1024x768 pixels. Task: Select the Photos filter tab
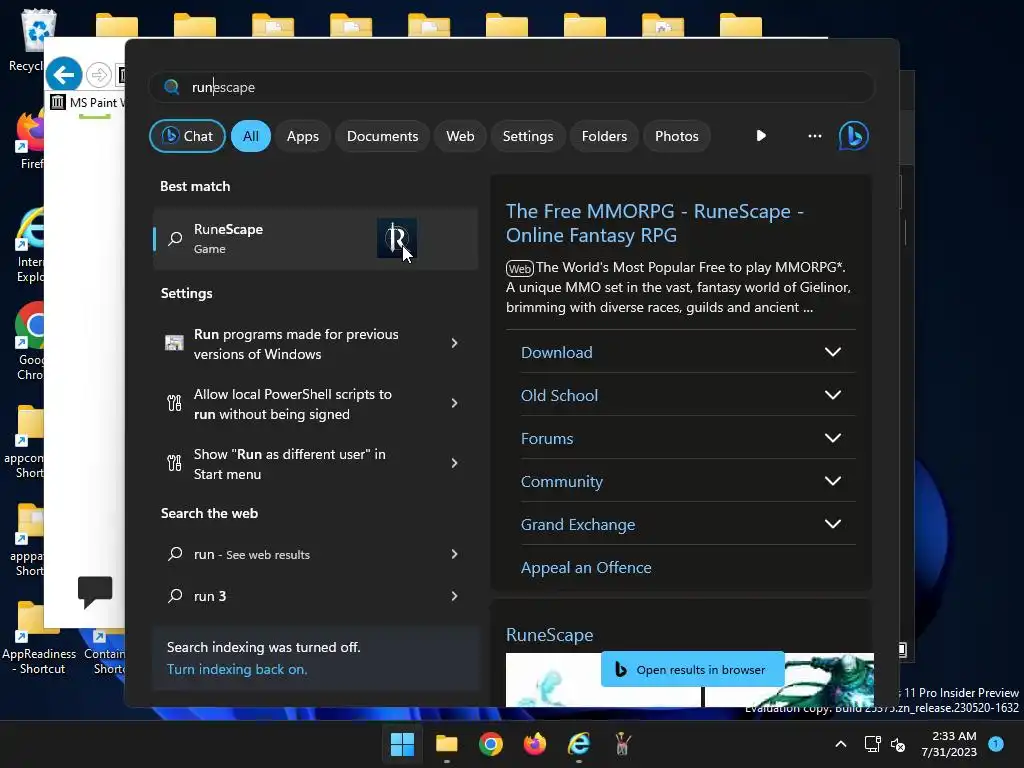tap(677, 136)
